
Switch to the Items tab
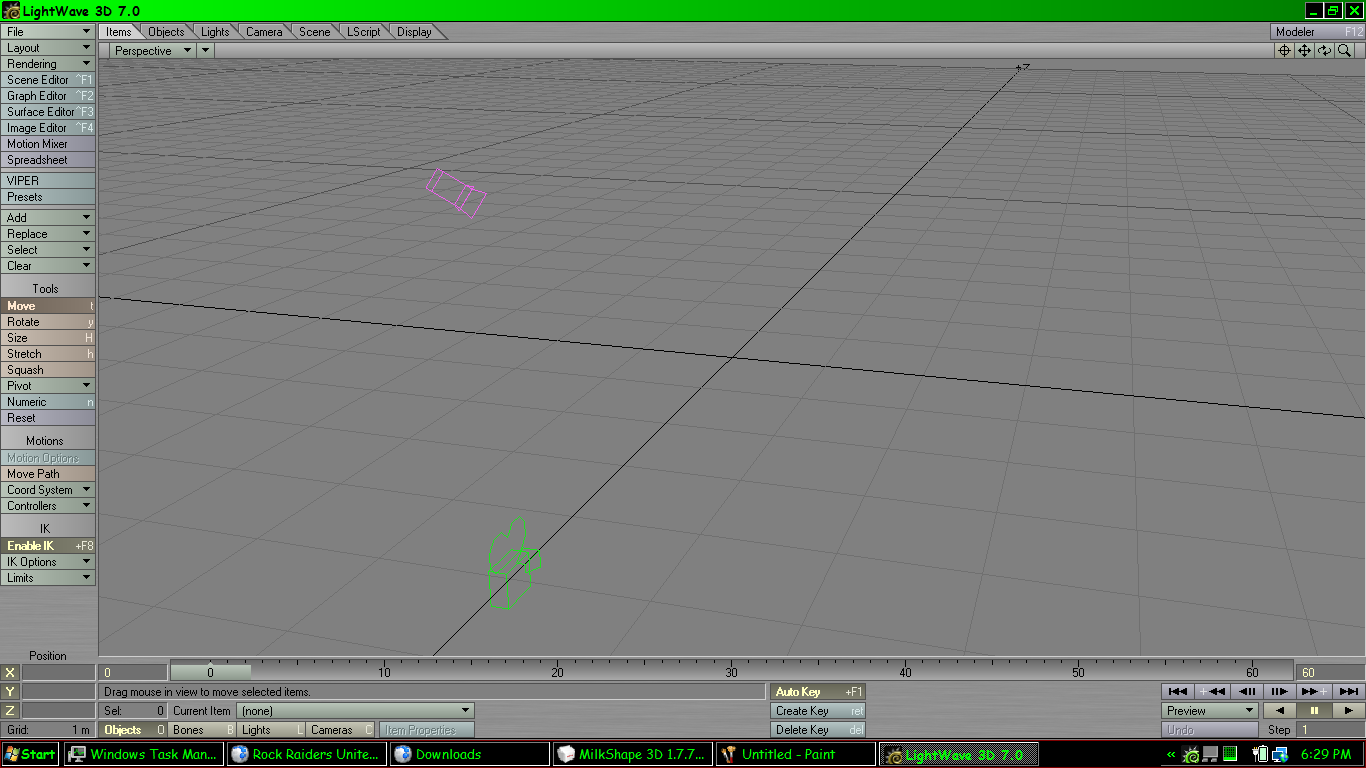coord(119,32)
